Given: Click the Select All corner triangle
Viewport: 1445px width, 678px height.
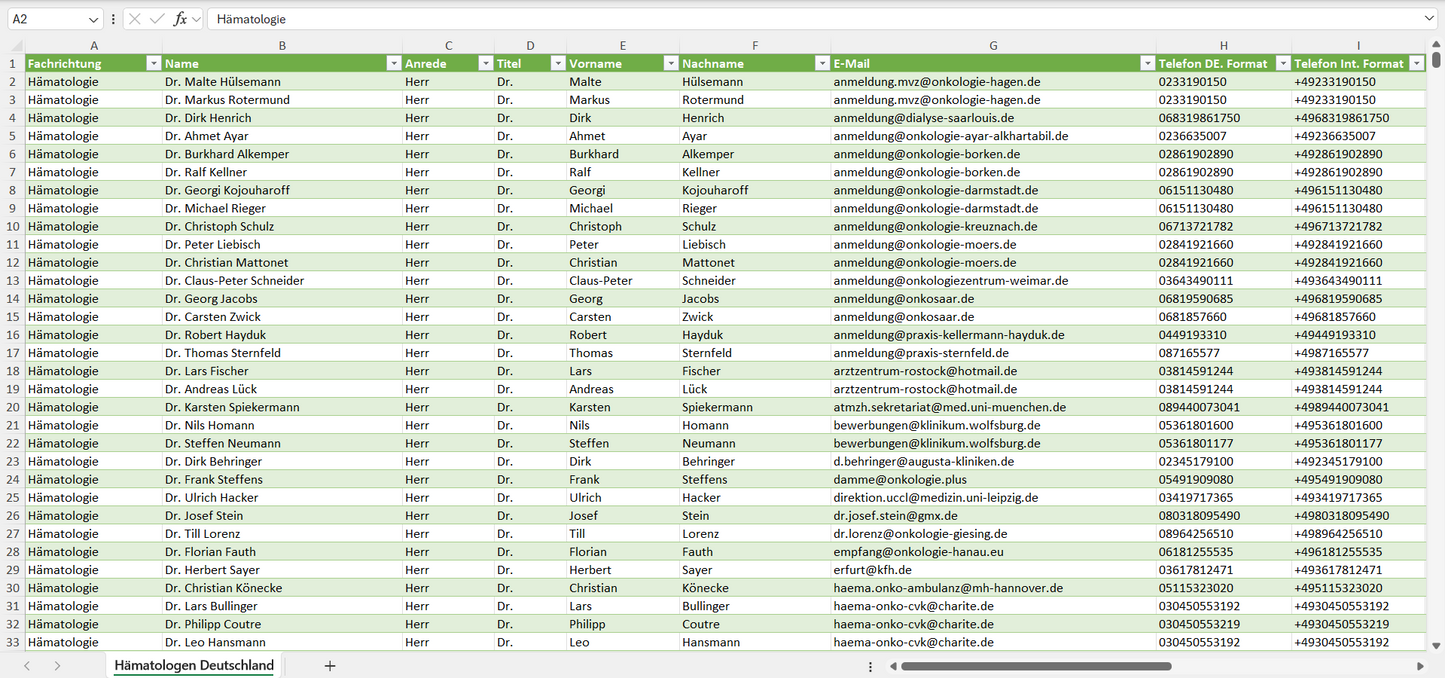Looking at the screenshot, I should (x=16, y=46).
